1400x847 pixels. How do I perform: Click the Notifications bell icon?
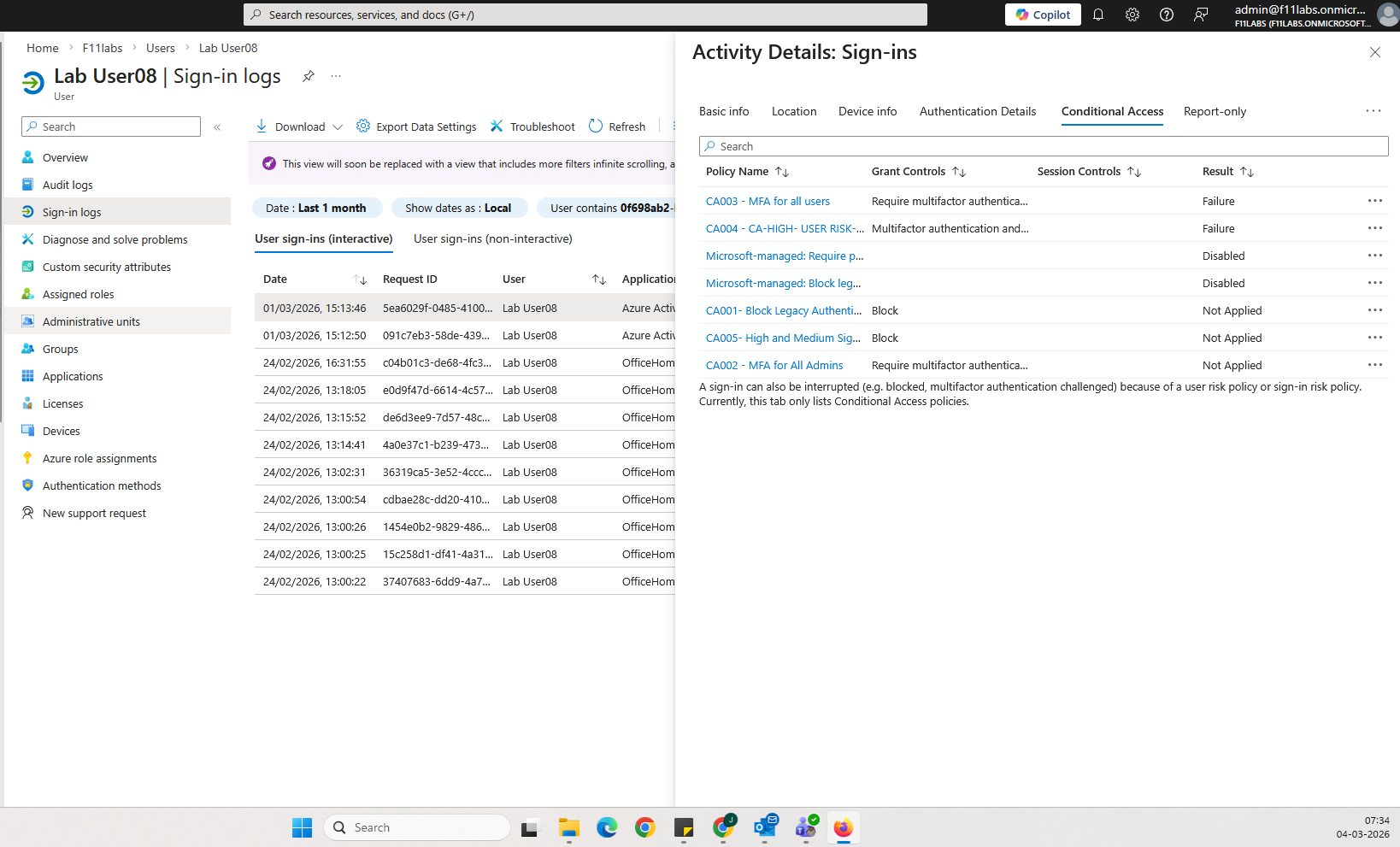1098,15
